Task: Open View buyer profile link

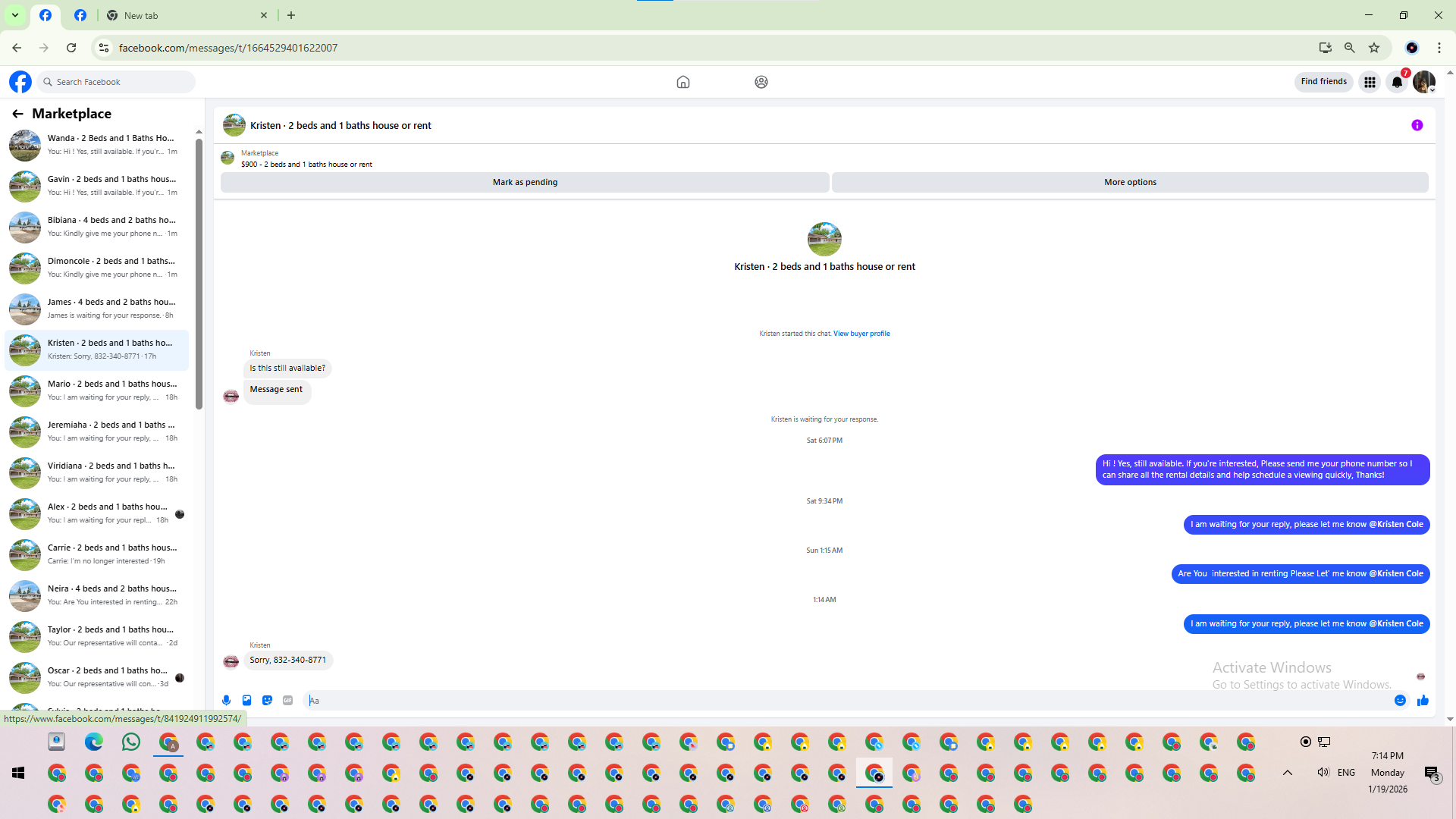Action: [861, 334]
